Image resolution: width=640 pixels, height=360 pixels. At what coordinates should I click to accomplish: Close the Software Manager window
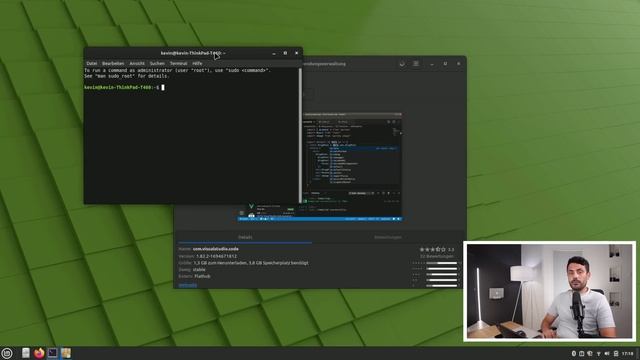[x=458, y=64]
